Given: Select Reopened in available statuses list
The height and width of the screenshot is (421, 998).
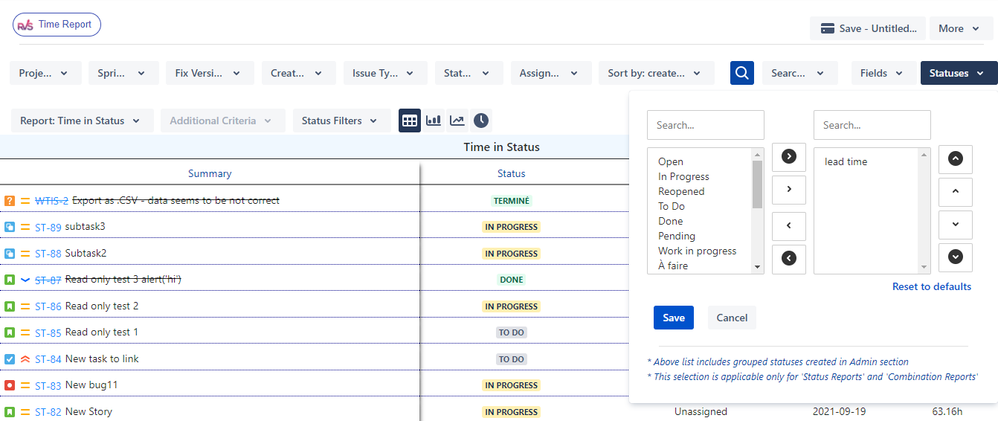Looking at the screenshot, I should coord(681,191).
